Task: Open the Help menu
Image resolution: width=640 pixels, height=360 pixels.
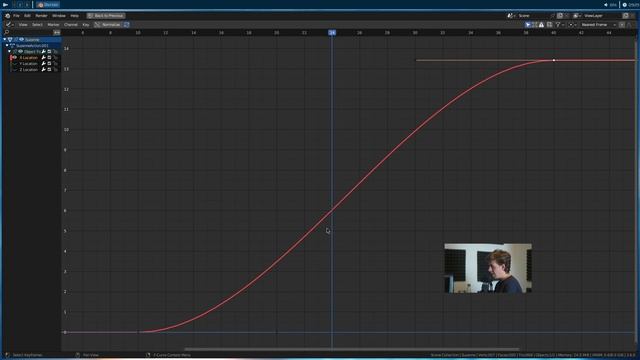Action: [74, 16]
